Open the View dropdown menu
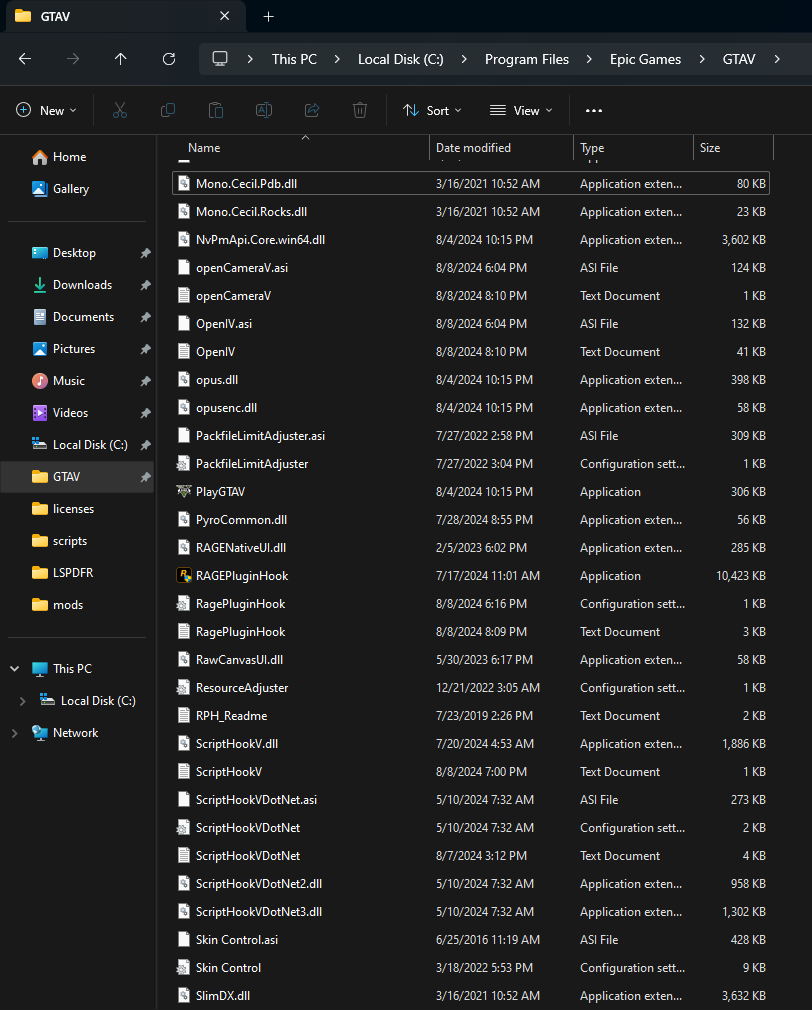 coord(520,110)
